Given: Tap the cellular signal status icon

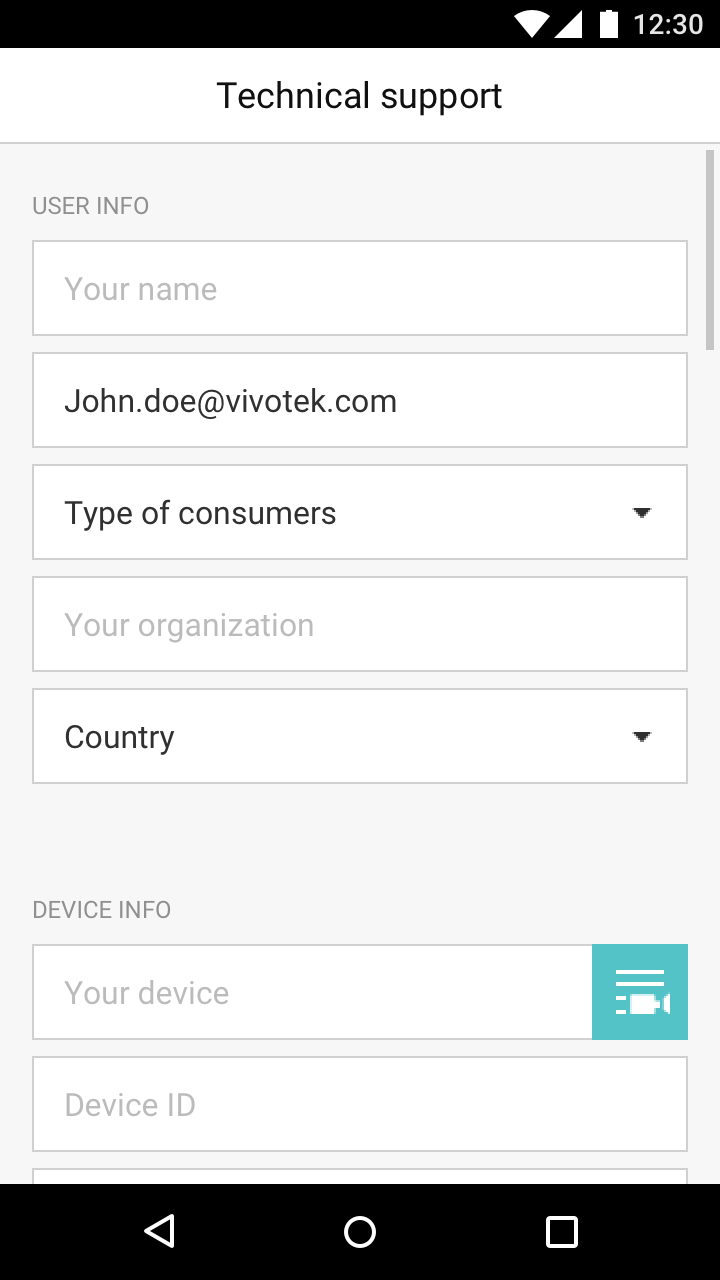Looking at the screenshot, I should tap(568, 23).
